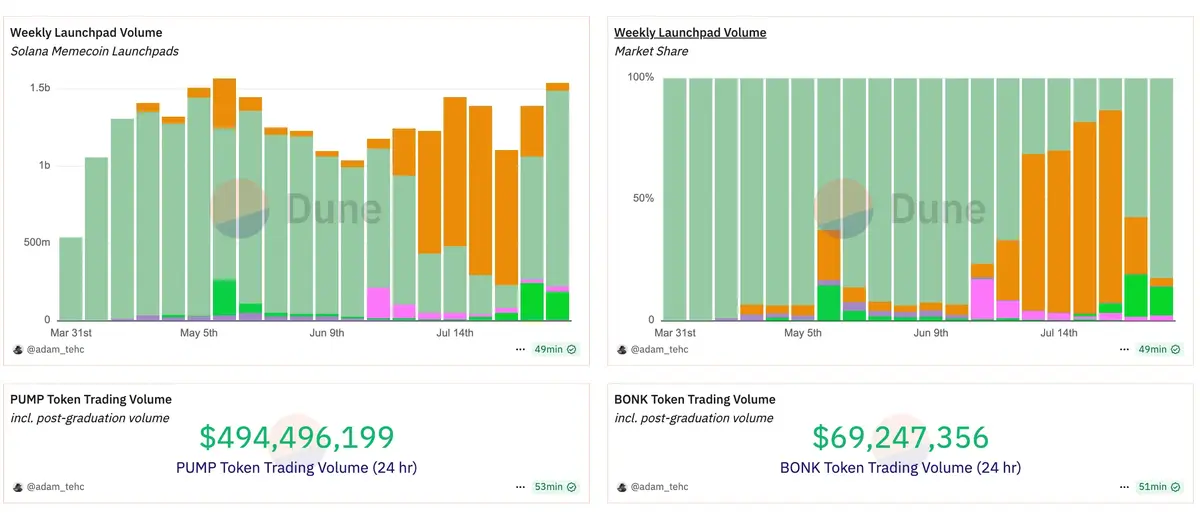The height and width of the screenshot is (513, 1200).
Task: Click the author avatar under BONK Token Trading Volume
Action: click(x=621, y=487)
